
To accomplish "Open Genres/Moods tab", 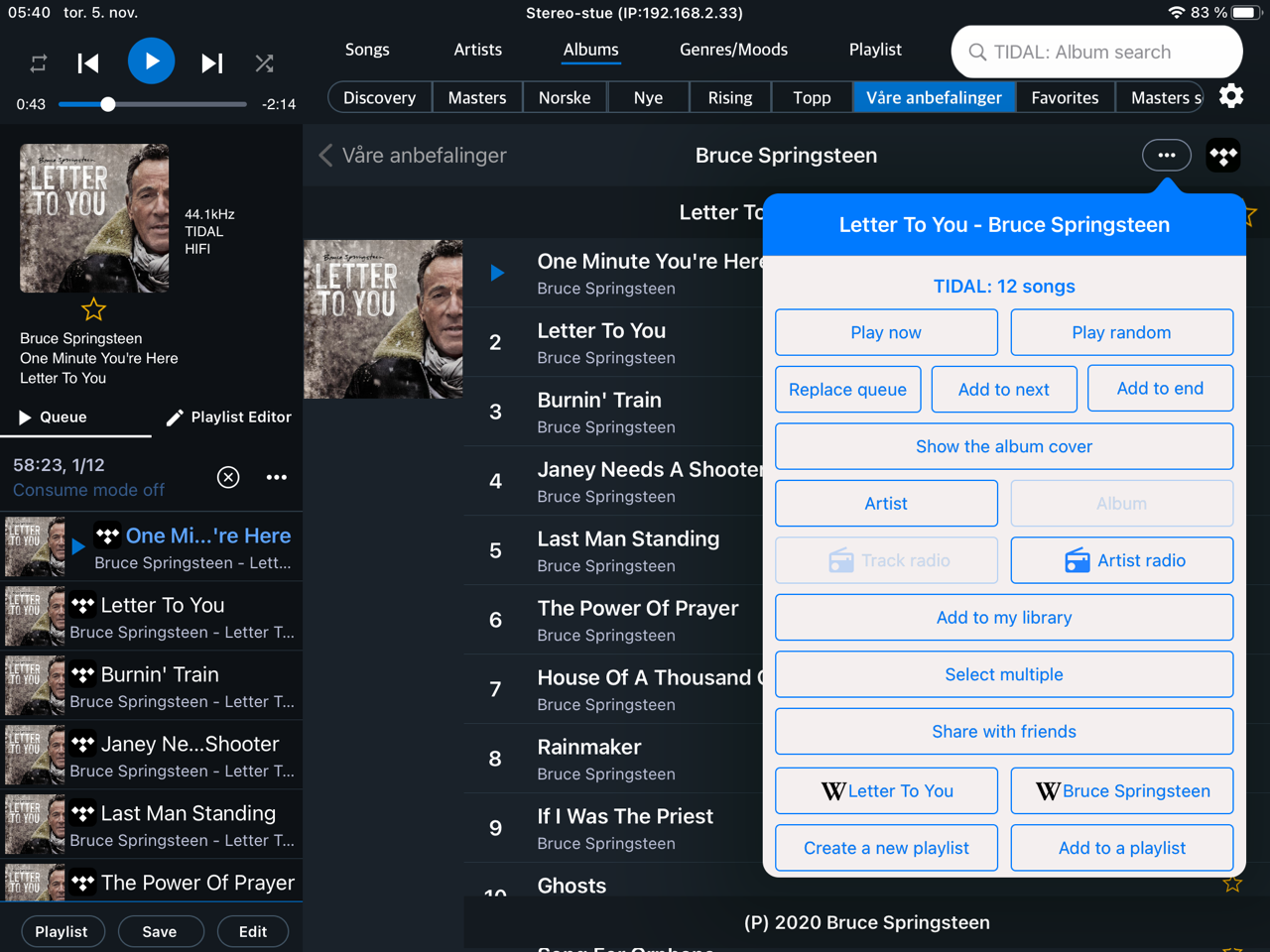I will (x=733, y=50).
